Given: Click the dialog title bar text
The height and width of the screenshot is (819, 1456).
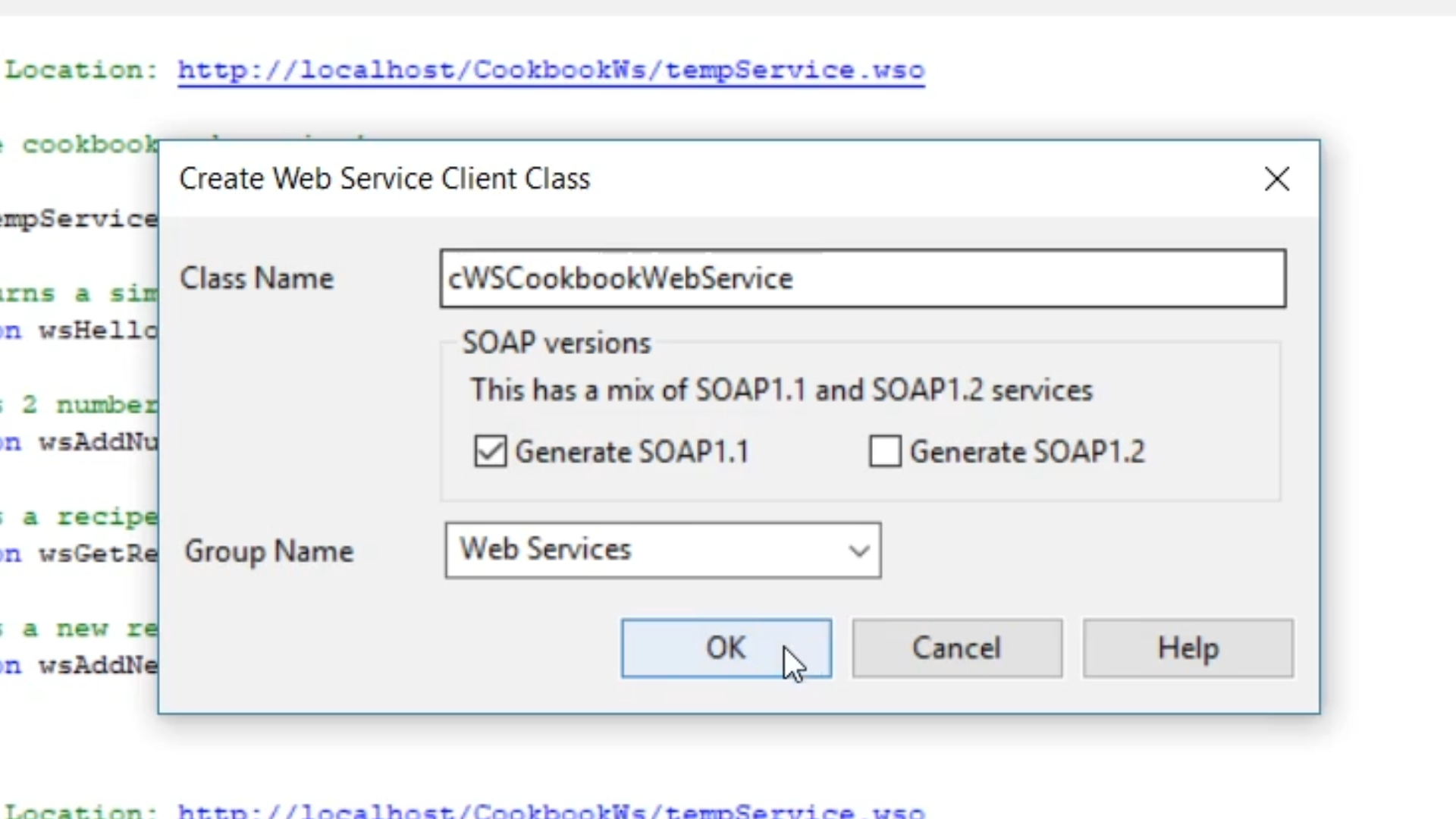Looking at the screenshot, I should [x=384, y=179].
